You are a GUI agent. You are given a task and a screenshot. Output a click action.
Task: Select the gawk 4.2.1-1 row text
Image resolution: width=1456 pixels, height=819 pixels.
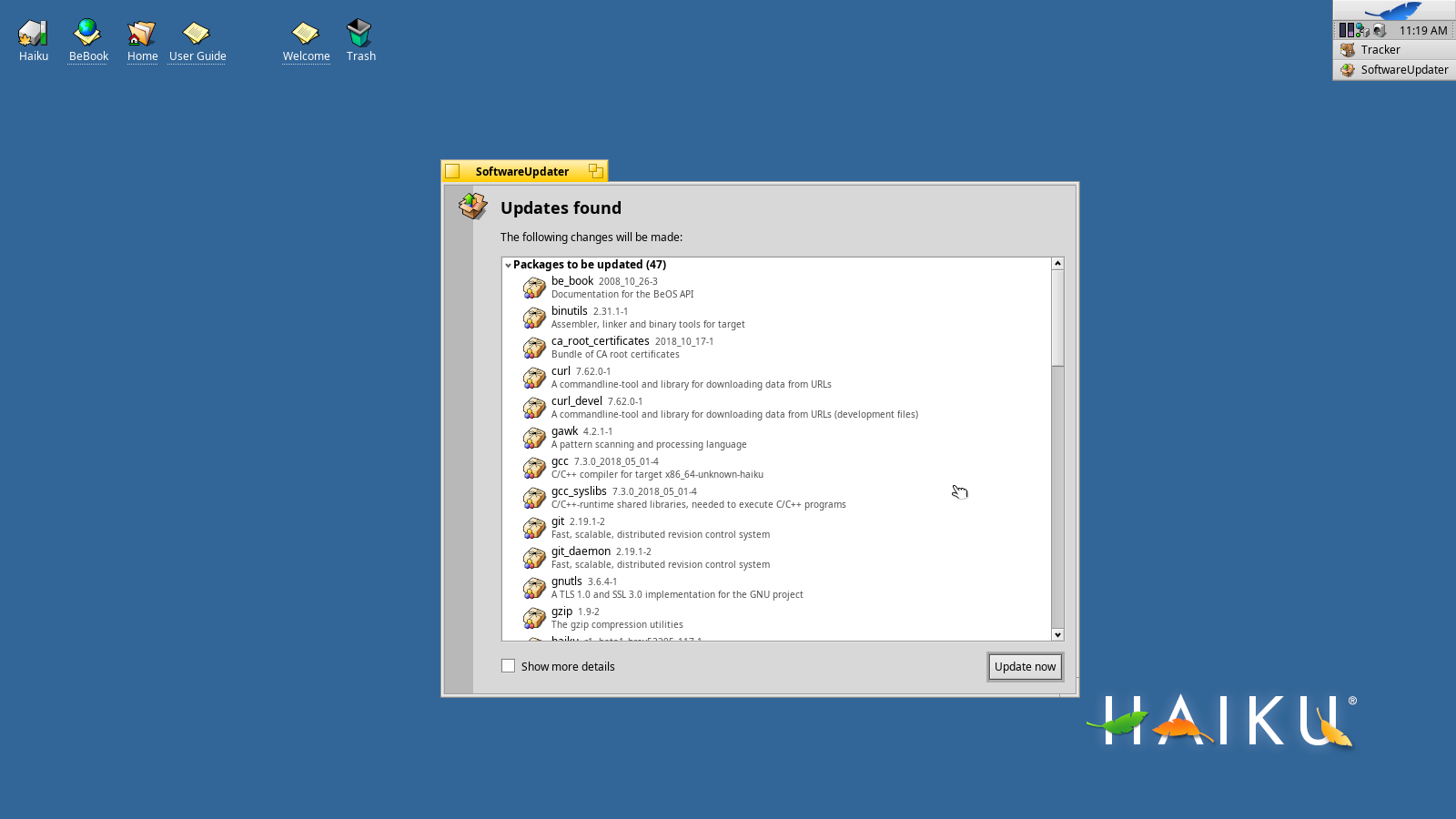(581, 431)
